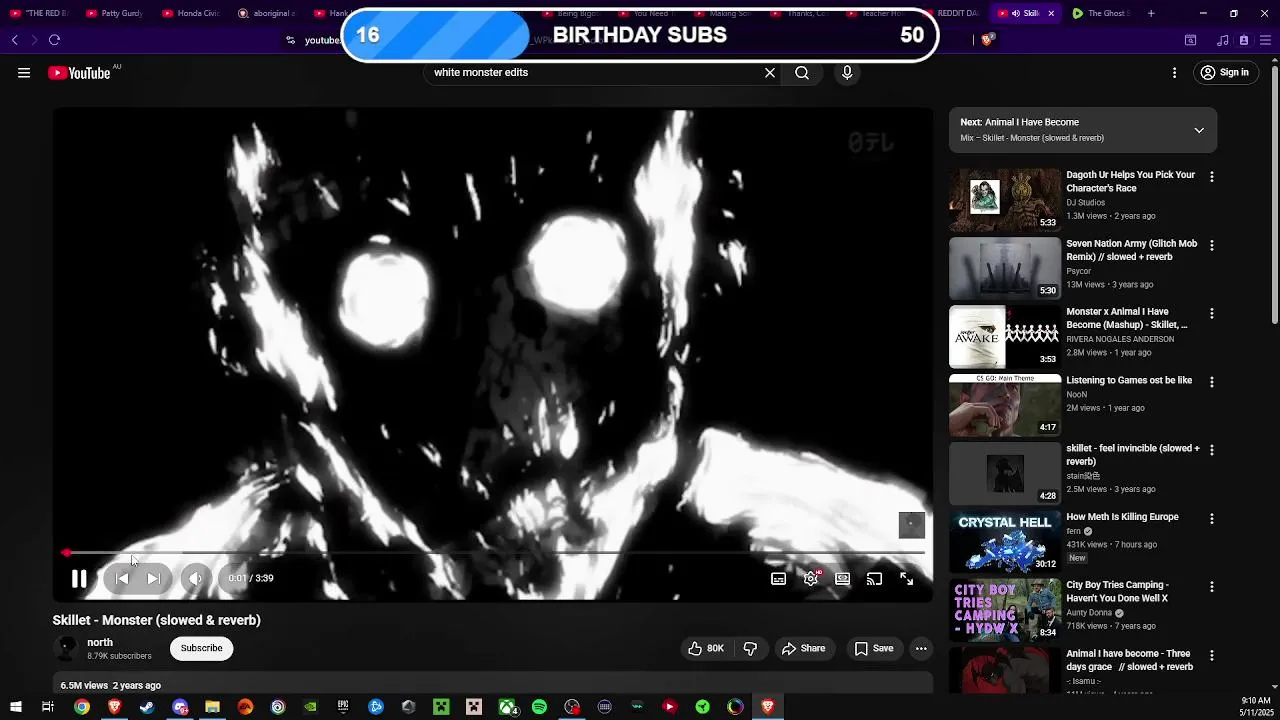Screen dimensions: 1280x720
Task: Switch to Honda Civic browser tab
Action: pyautogui.click(x=190, y=13)
